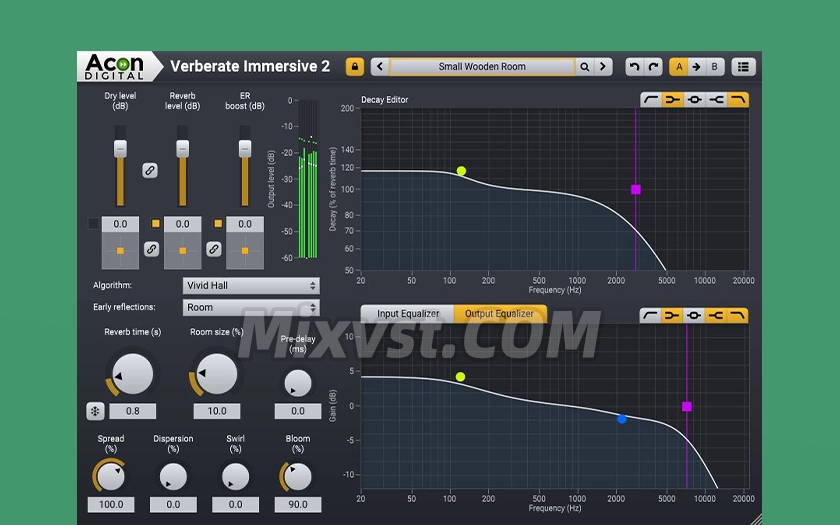Toggle low shelf band in the equalizer
The width and height of the screenshot is (840, 525).
[x=672, y=316]
